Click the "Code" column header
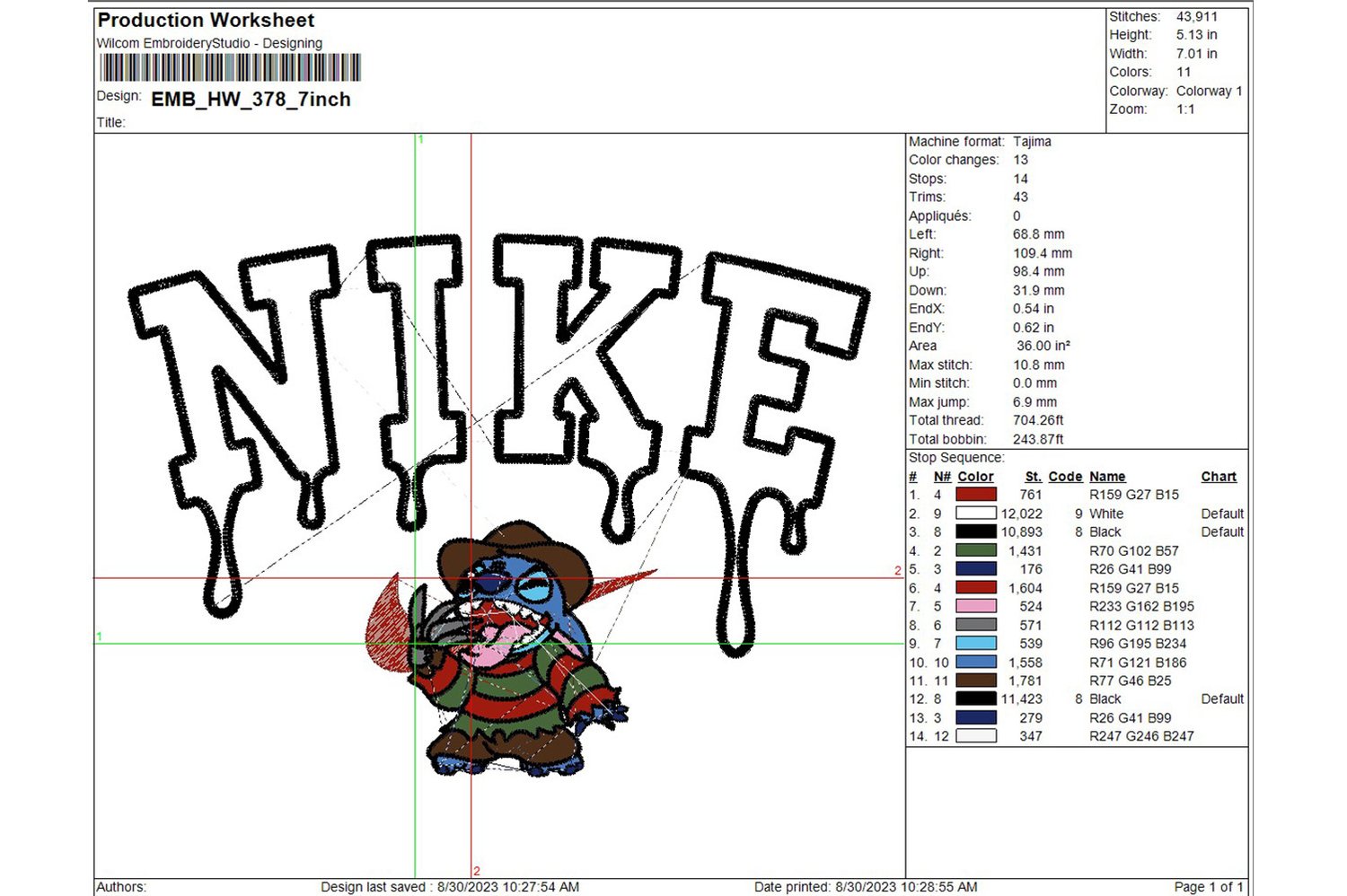1347x896 pixels. 1065,477
